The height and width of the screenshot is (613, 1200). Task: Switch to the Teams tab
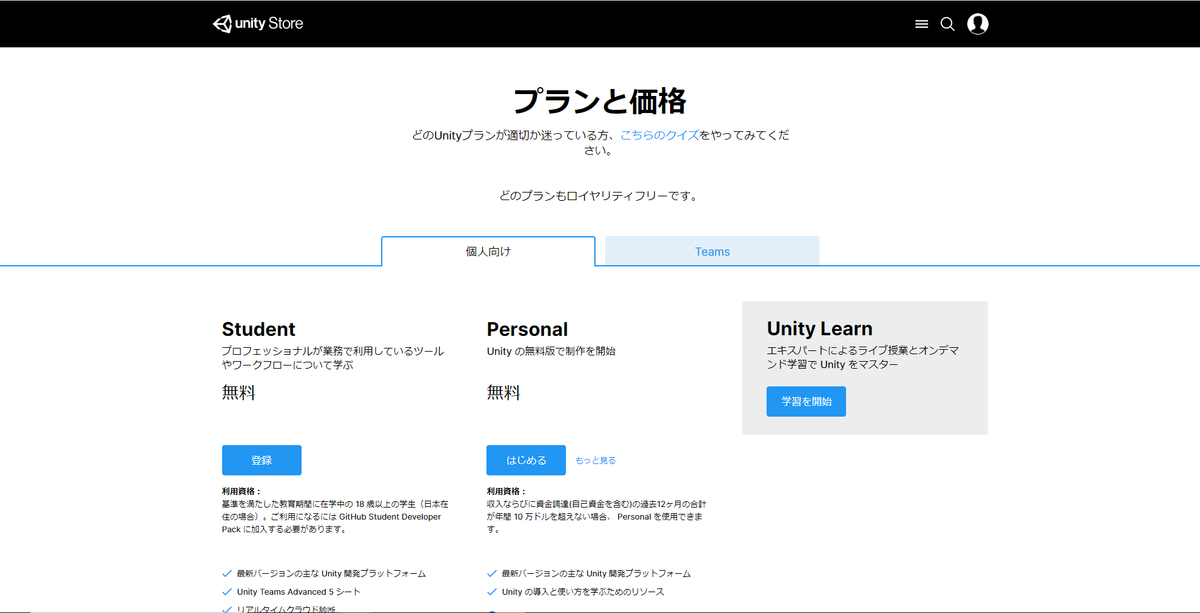pyautogui.click(x=712, y=251)
